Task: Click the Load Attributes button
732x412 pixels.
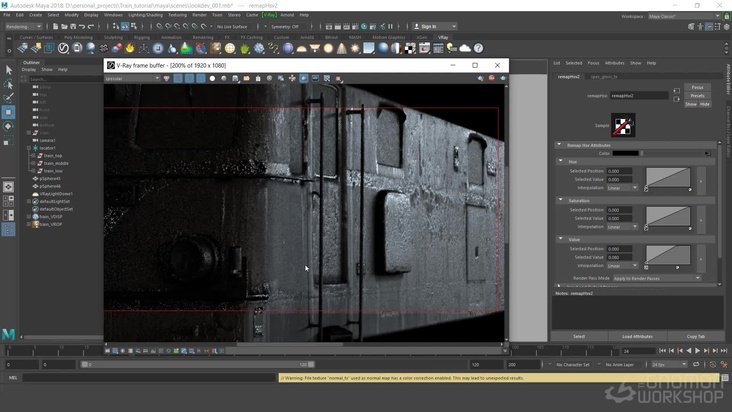Action: (x=637, y=336)
